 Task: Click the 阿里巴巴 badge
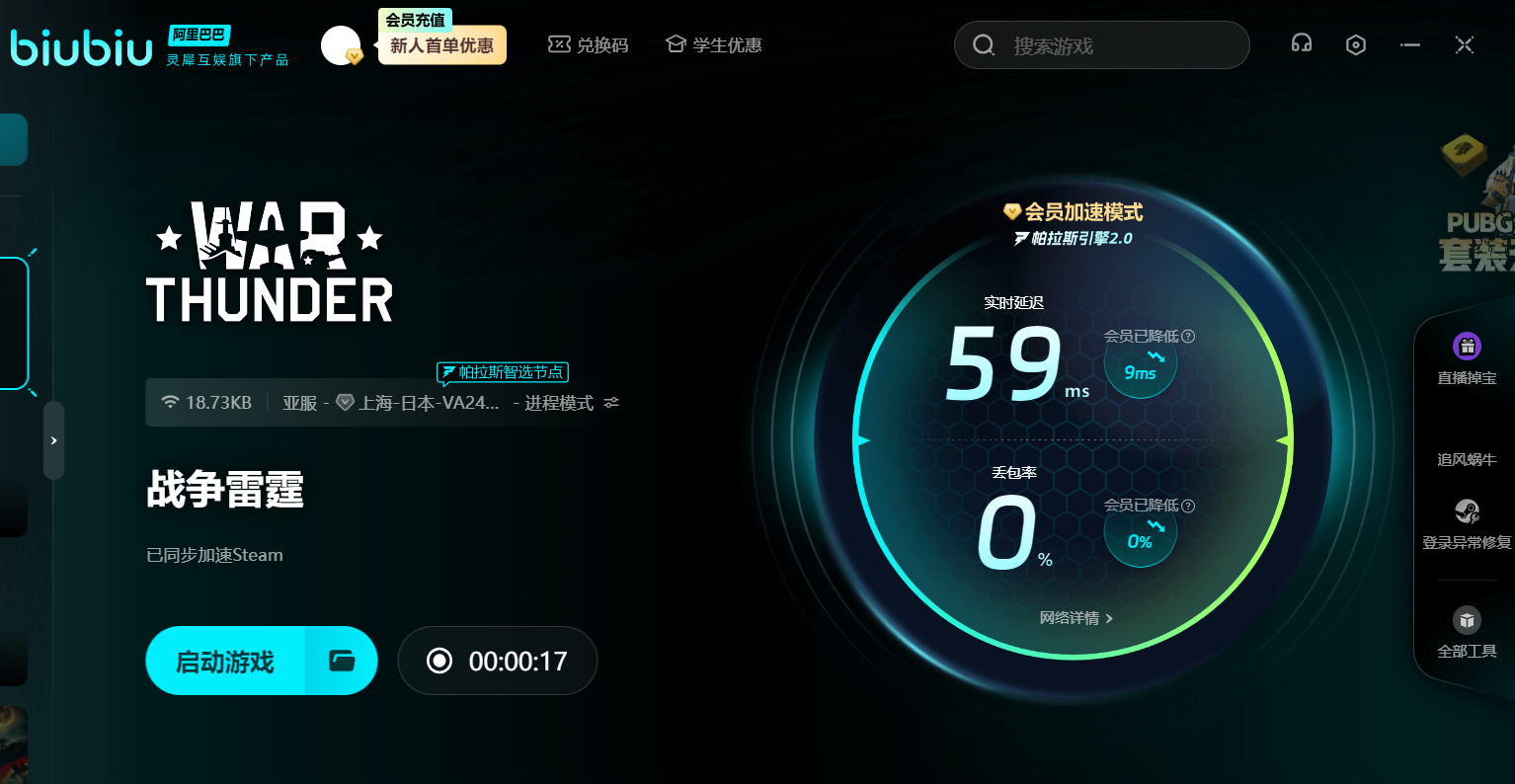pos(199,35)
